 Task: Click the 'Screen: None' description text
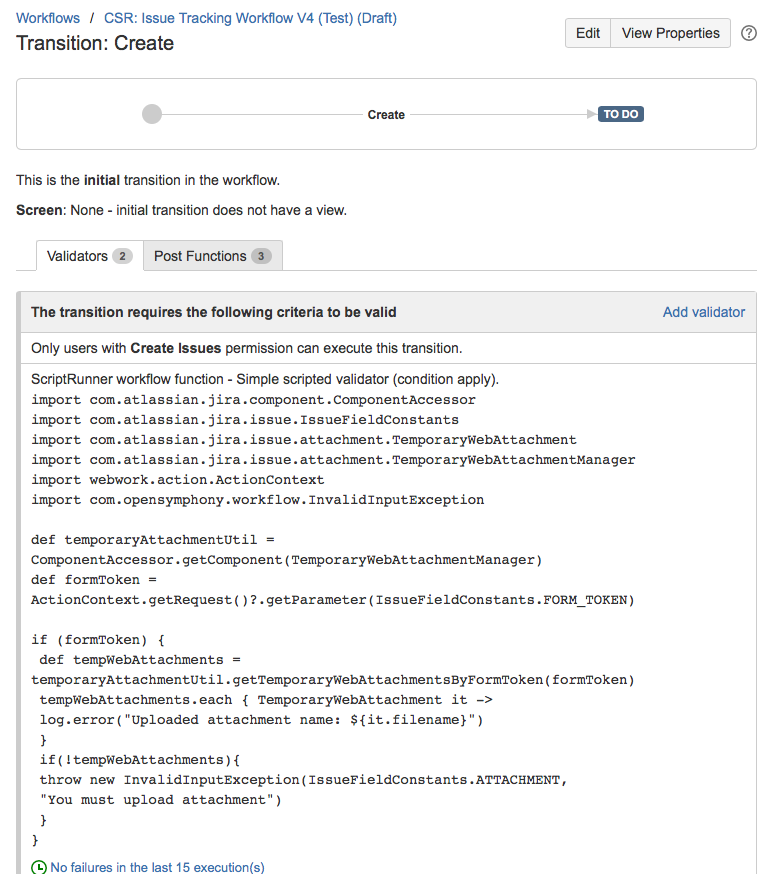click(x=181, y=211)
